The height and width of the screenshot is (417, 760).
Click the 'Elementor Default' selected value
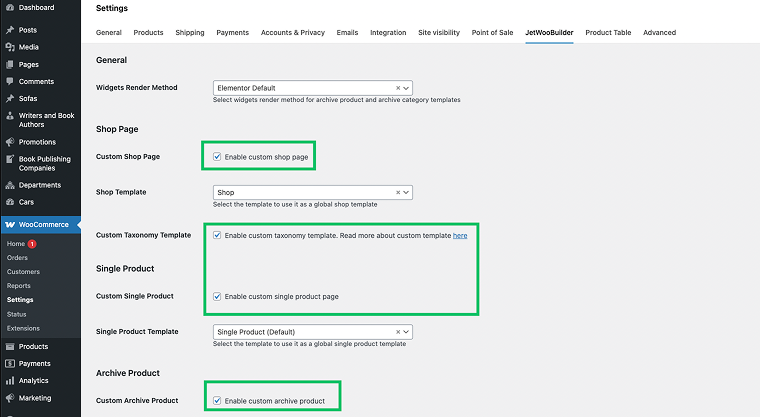[246, 88]
